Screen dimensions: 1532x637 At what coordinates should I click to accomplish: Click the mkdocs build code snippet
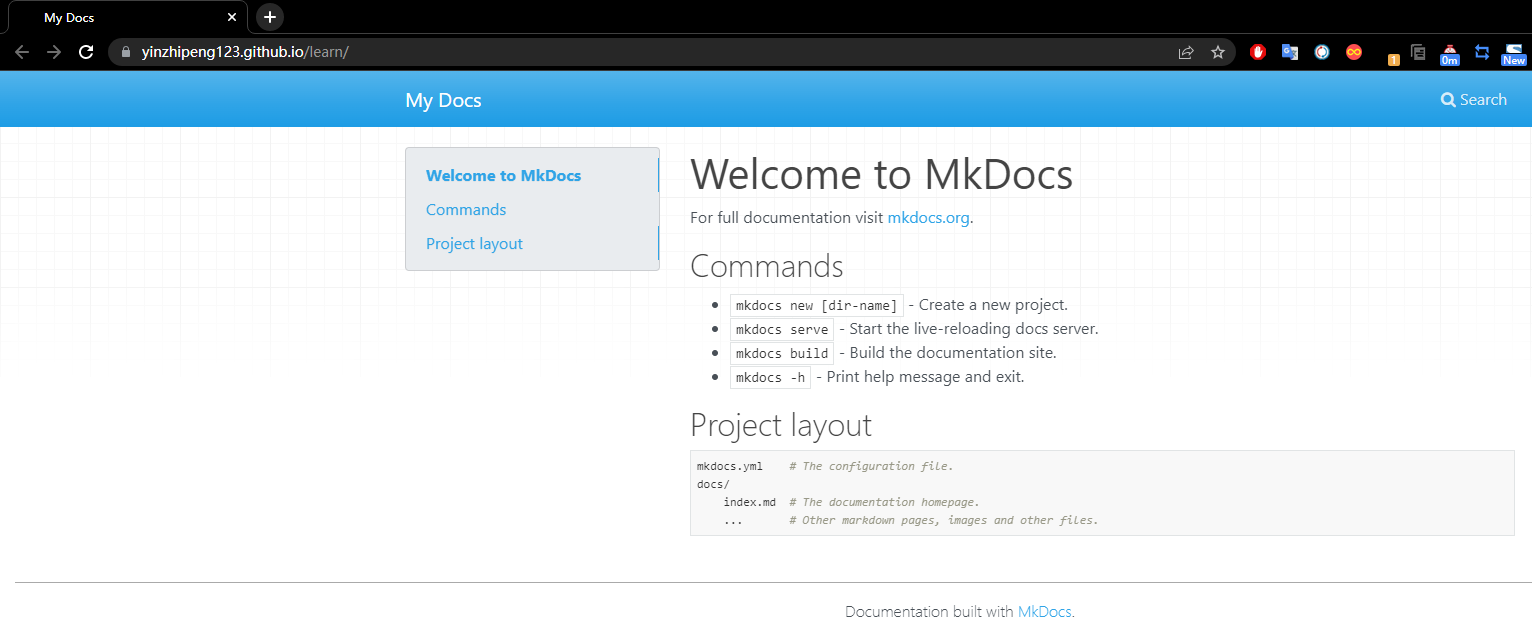click(781, 353)
